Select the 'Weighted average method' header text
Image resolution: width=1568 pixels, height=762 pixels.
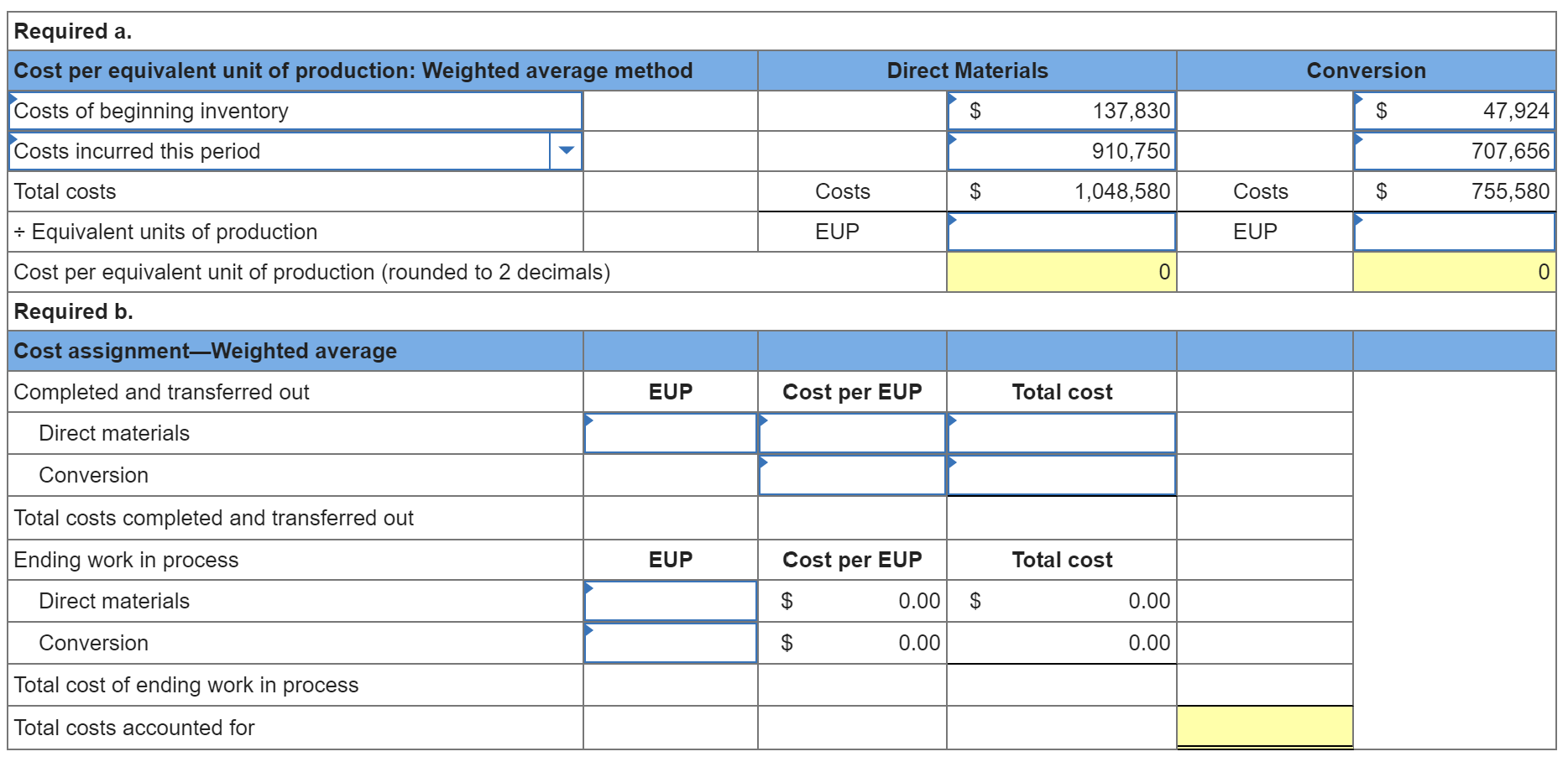(557, 70)
